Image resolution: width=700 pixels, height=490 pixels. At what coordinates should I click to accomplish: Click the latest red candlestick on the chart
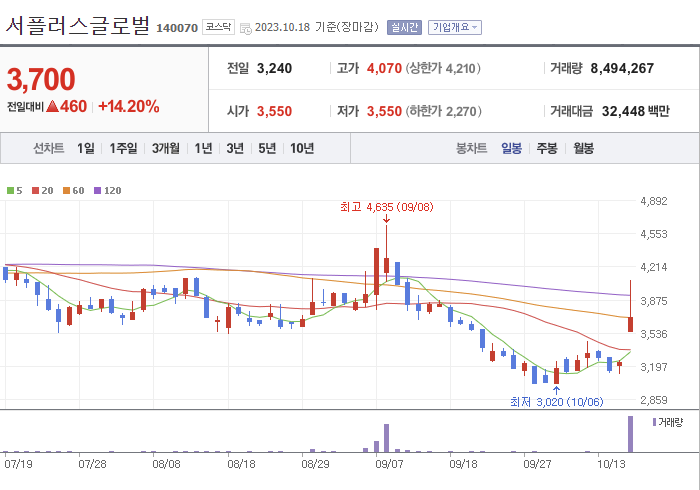[x=630, y=324]
